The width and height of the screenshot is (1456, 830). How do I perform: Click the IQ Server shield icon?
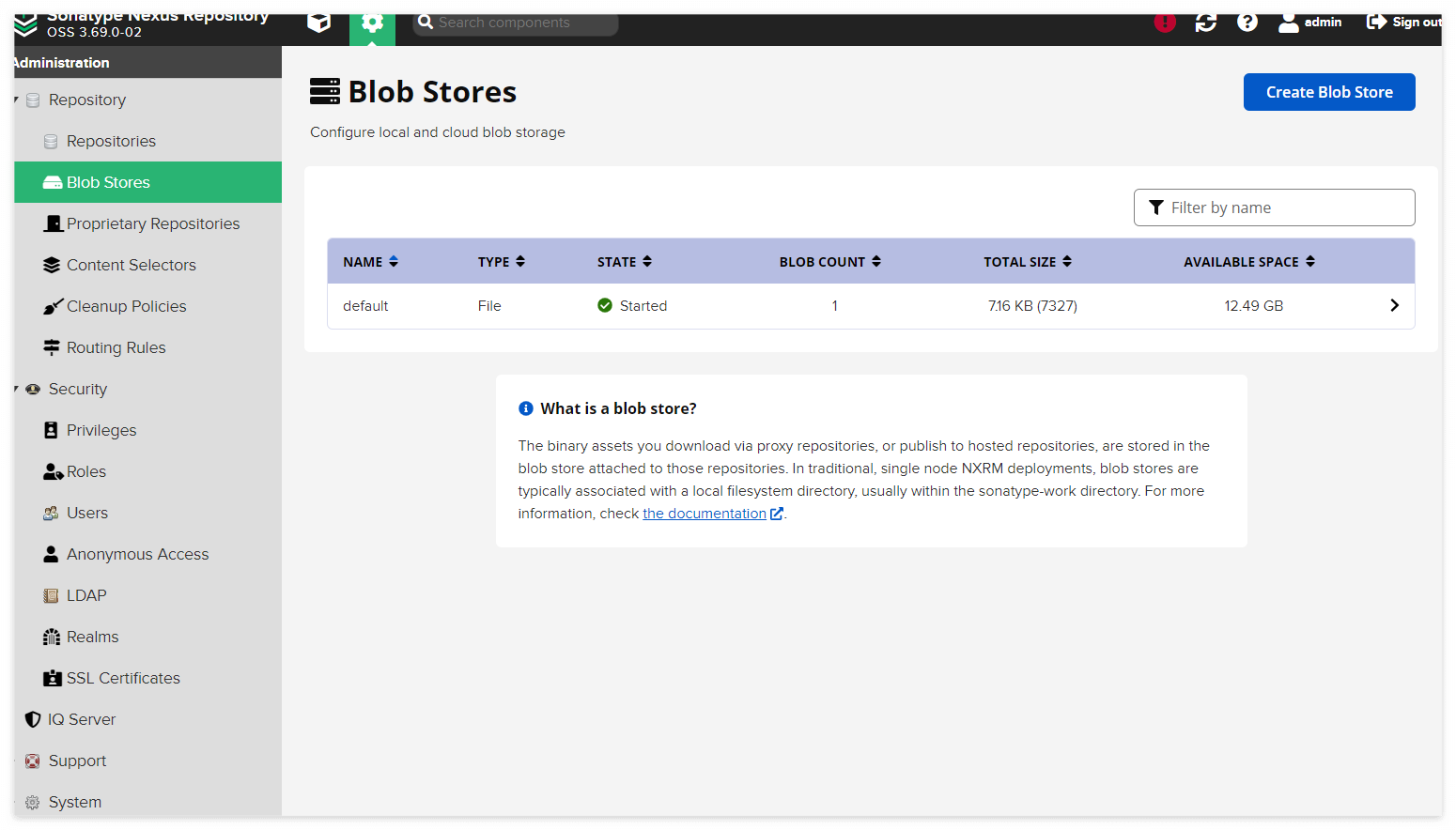tap(33, 719)
